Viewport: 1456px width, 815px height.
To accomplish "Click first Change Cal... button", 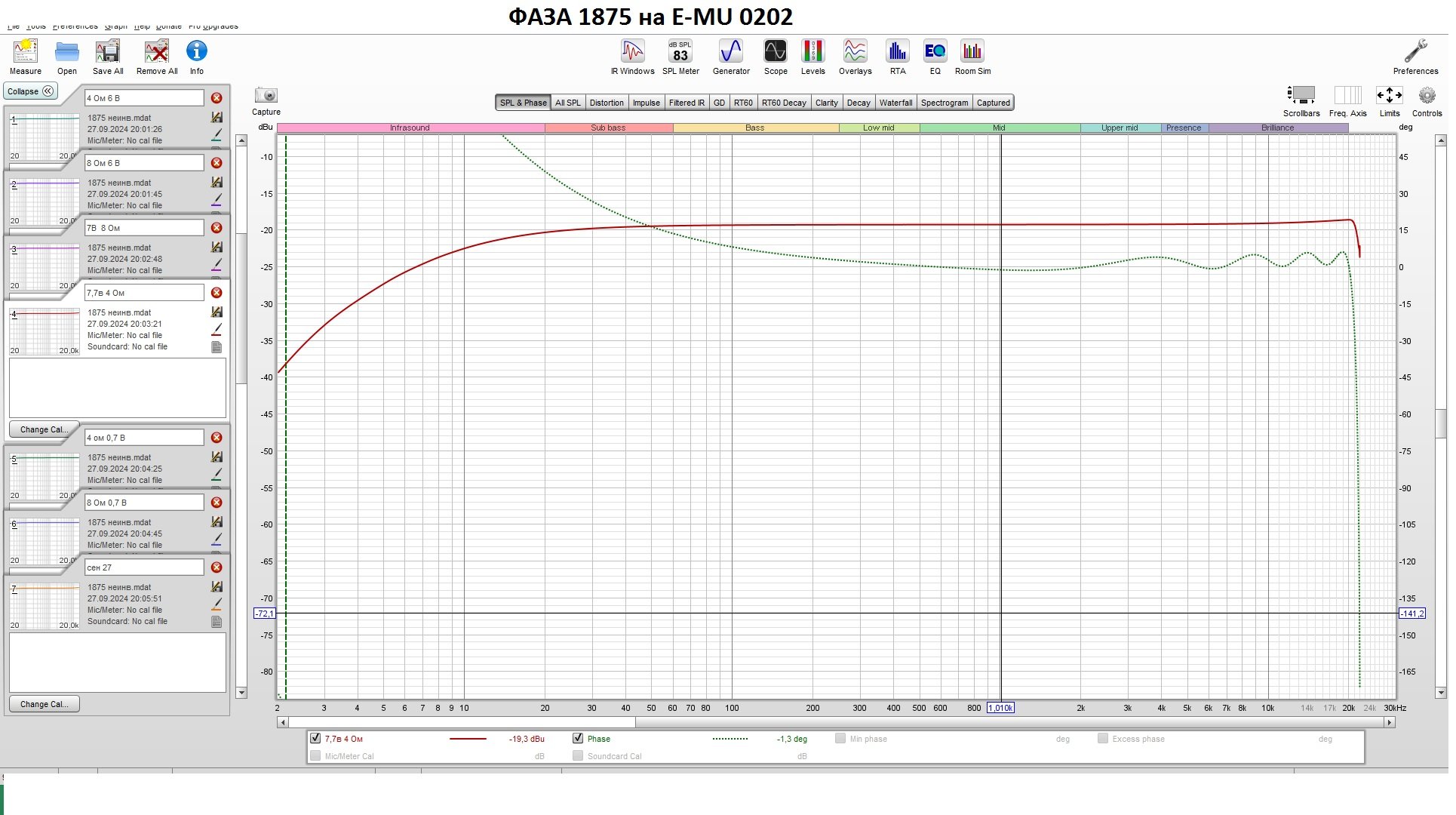I will tap(44, 429).
